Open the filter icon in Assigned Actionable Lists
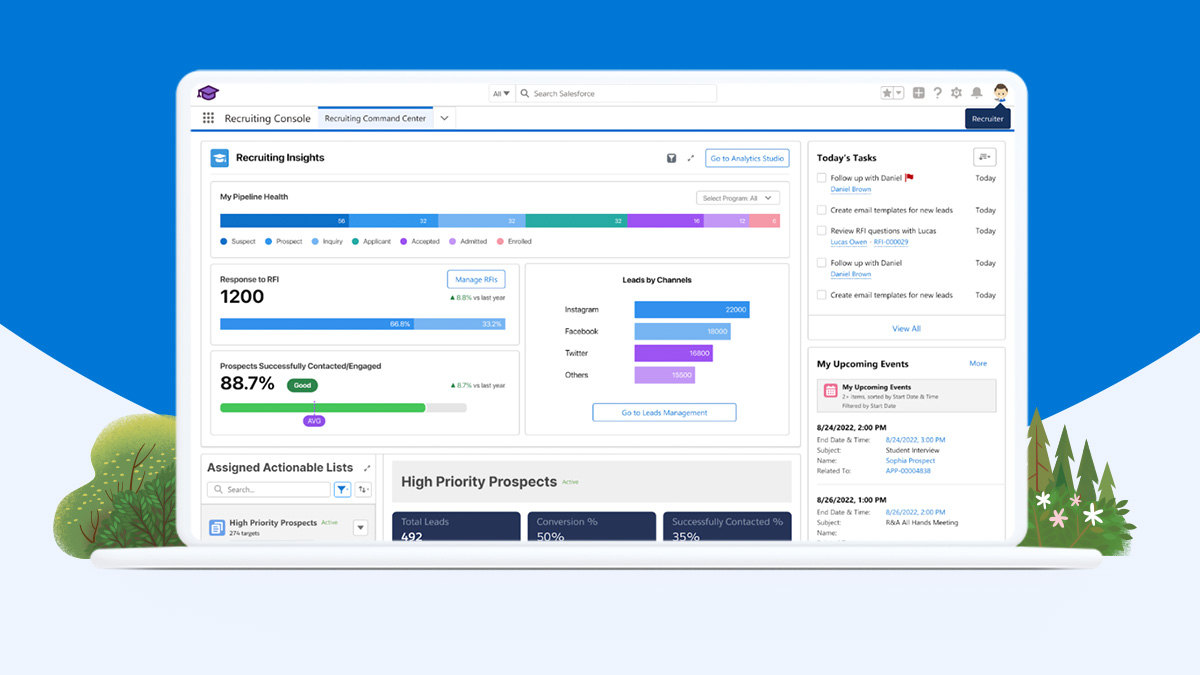Viewport: 1200px width, 675px height. tap(341, 489)
